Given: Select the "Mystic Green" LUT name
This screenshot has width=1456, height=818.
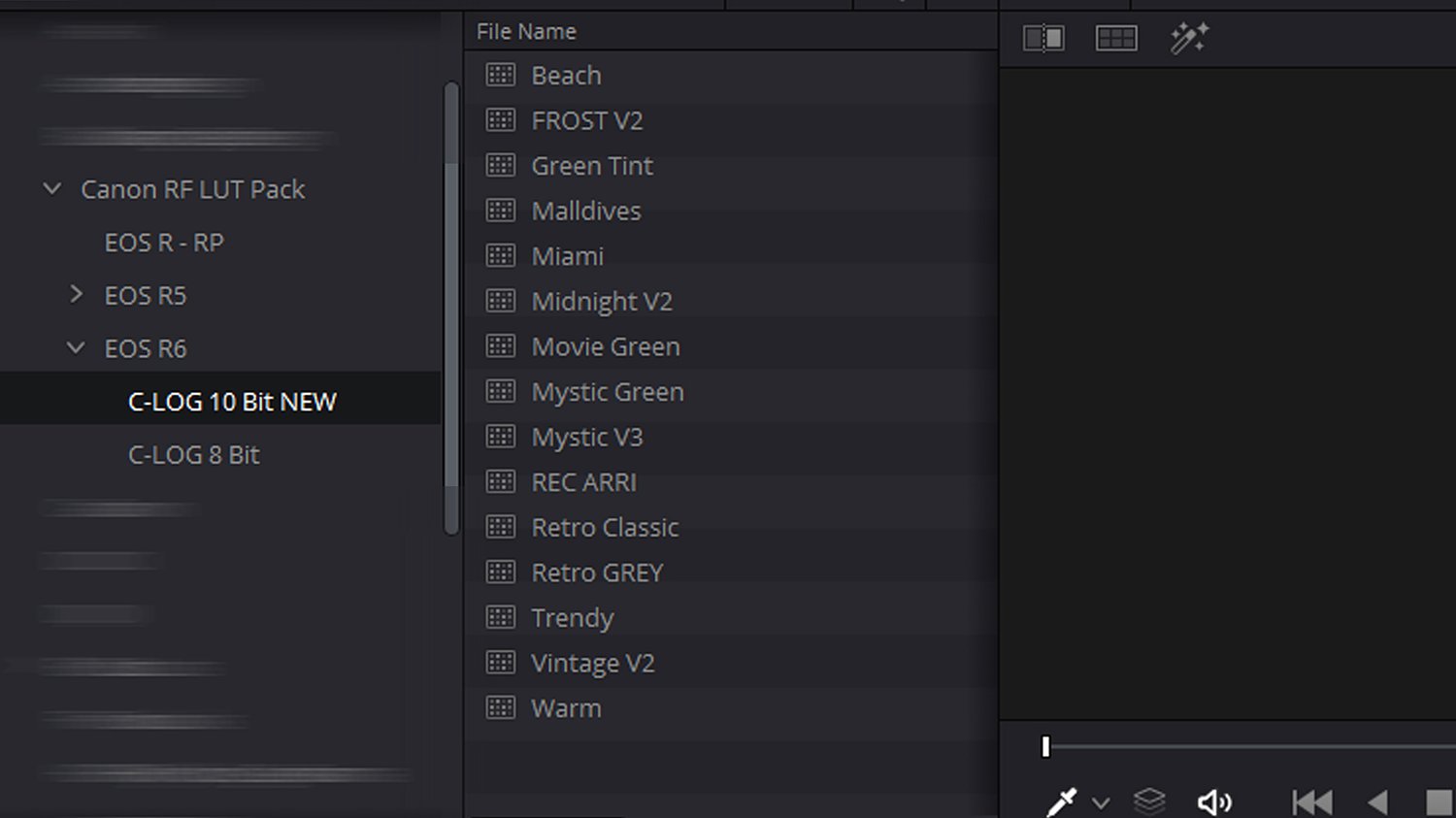Looking at the screenshot, I should (608, 392).
